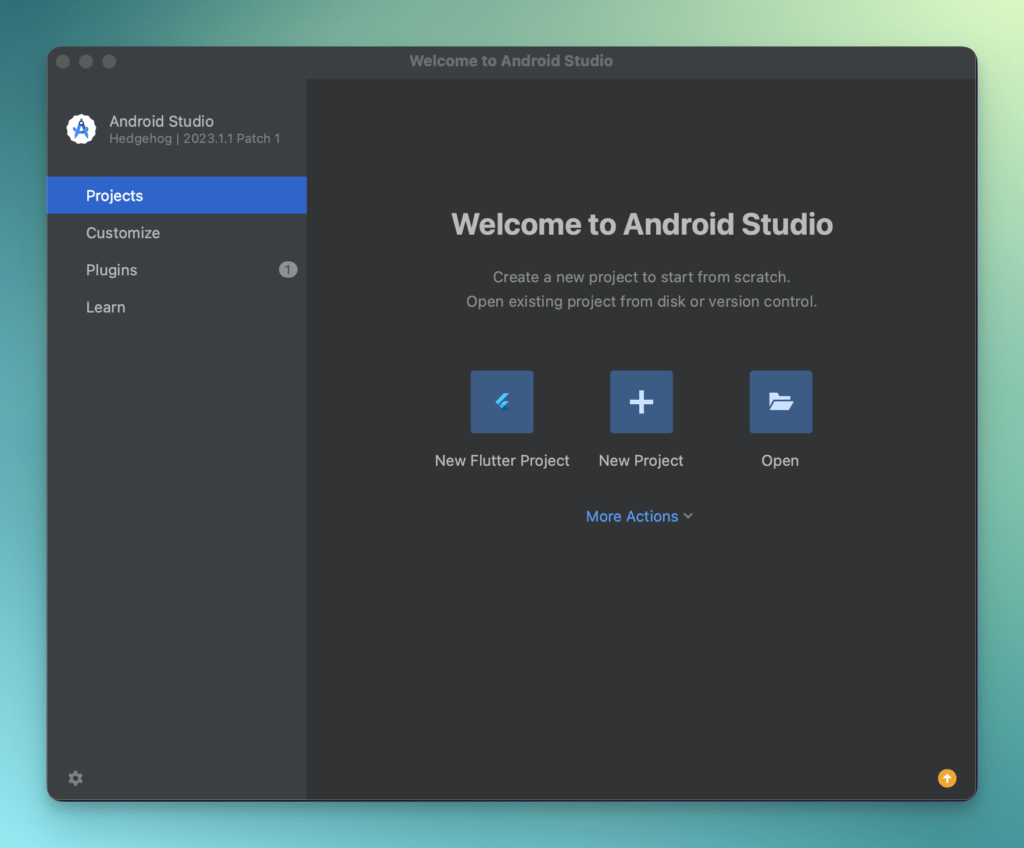Viewport: 1024px width, 848px height.
Task: Click the Open label
Action: pos(780,461)
